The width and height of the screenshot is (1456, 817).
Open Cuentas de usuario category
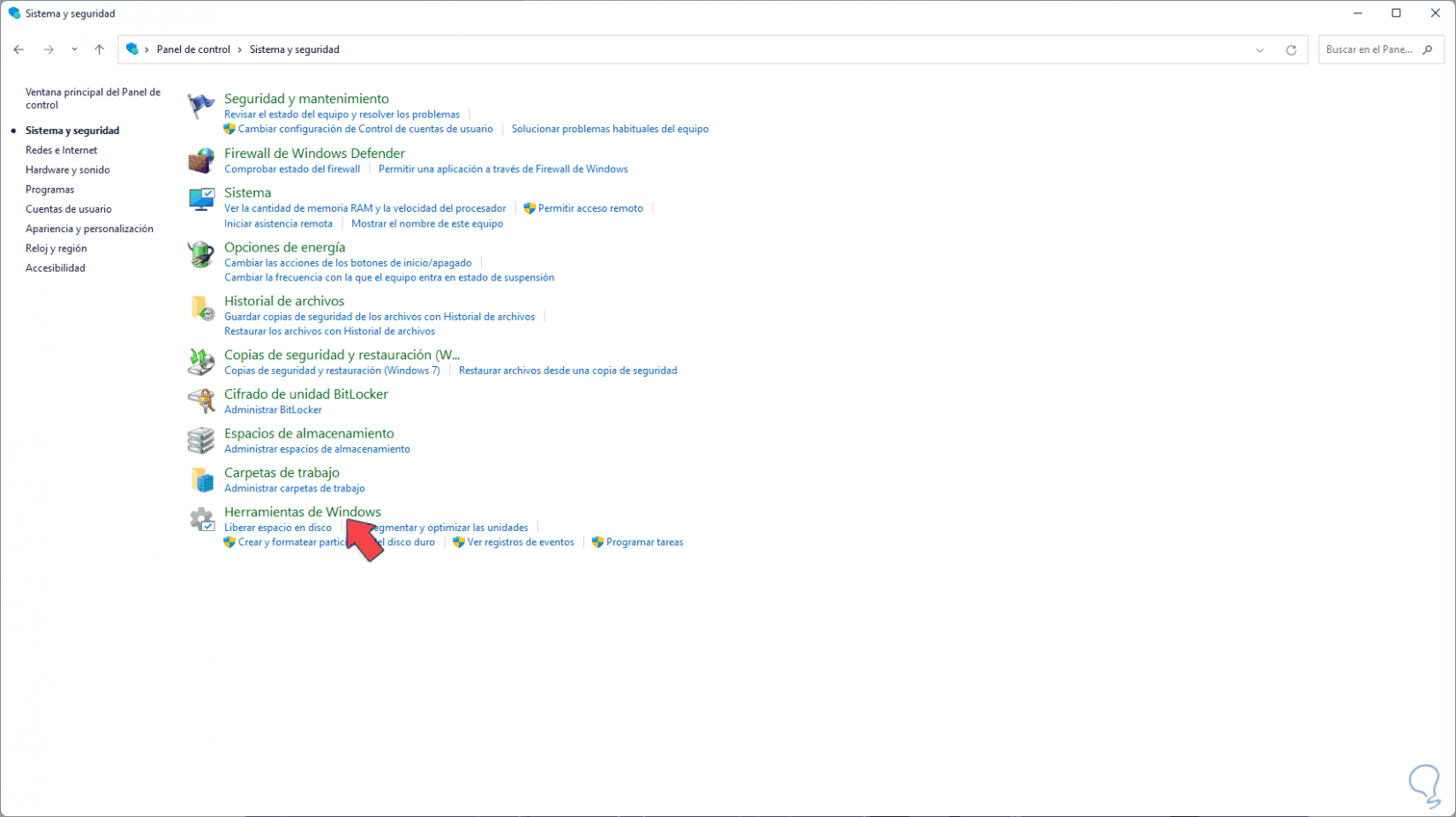tap(69, 209)
